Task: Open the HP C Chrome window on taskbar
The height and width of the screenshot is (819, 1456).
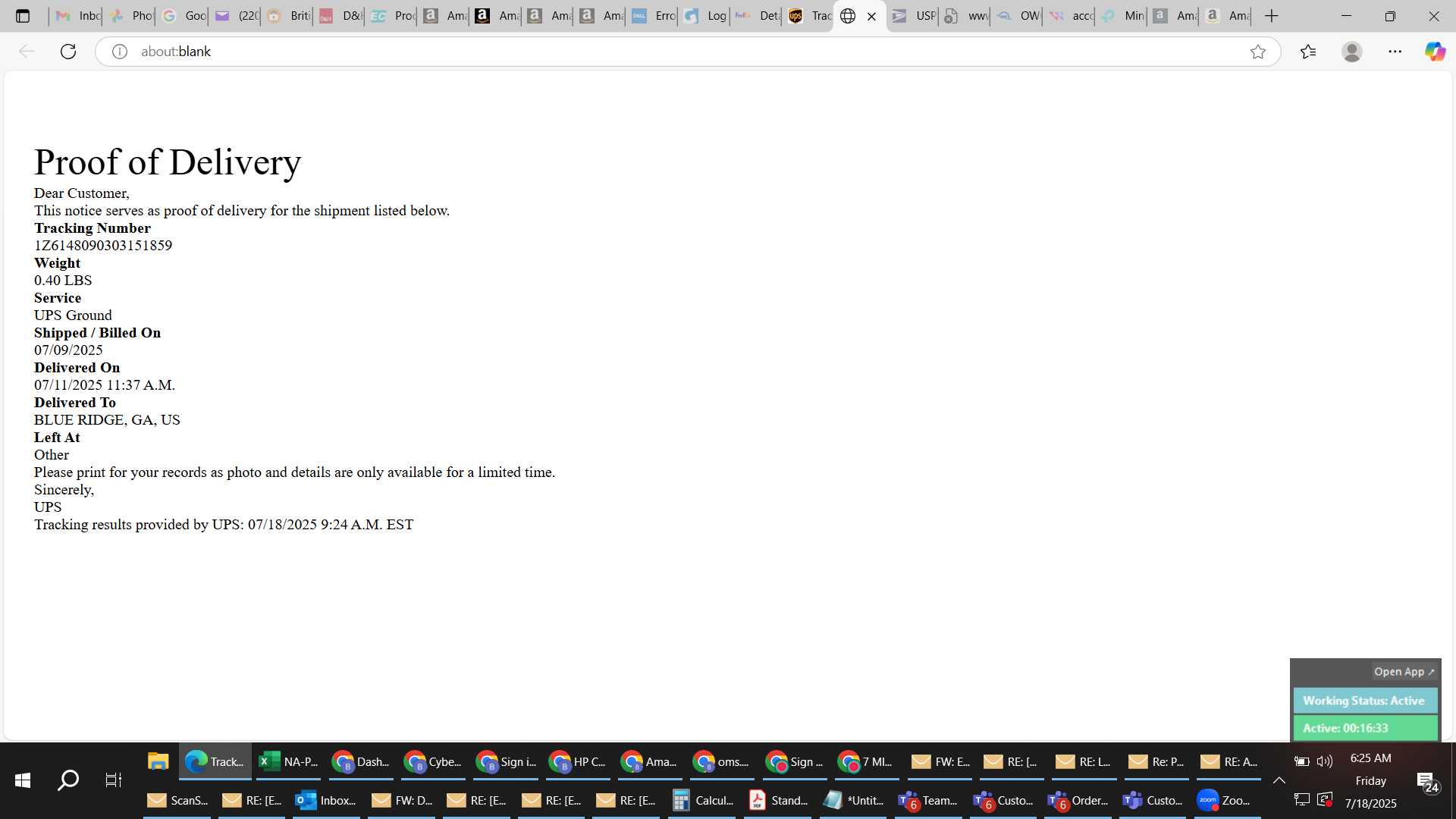Action: 578,761
